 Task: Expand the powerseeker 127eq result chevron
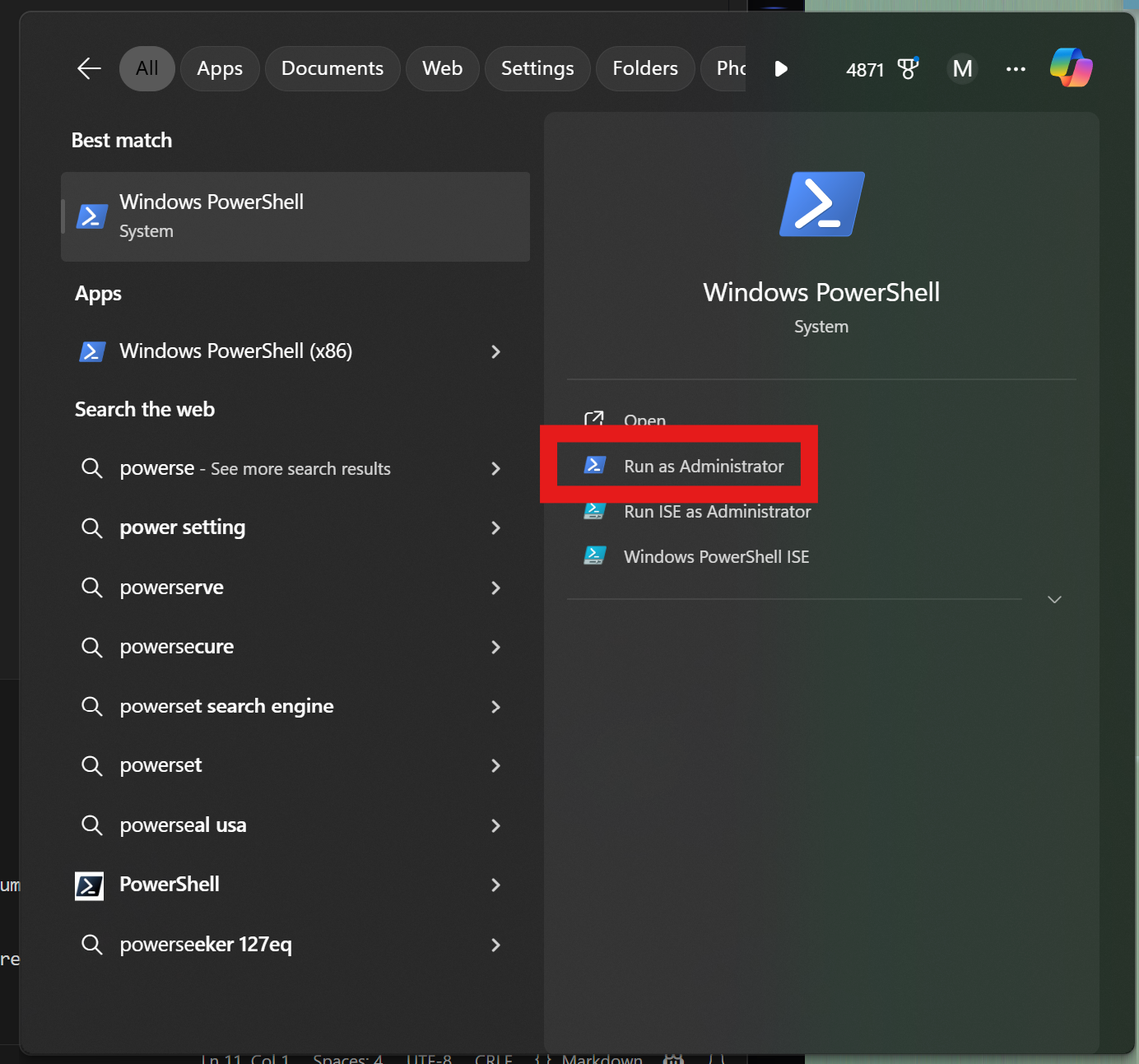coord(495,945)
